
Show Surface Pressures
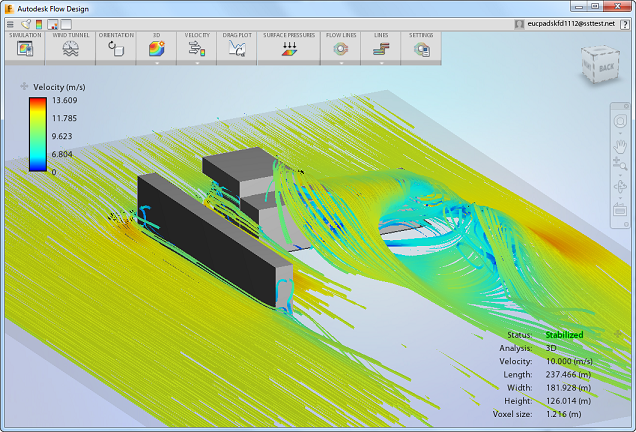288,48
